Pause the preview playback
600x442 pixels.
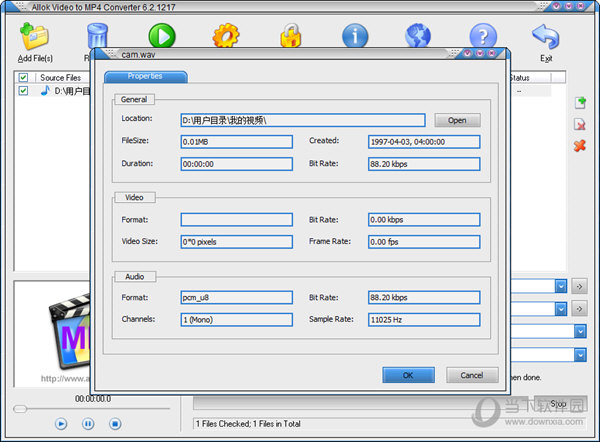(x=88, y=424)
